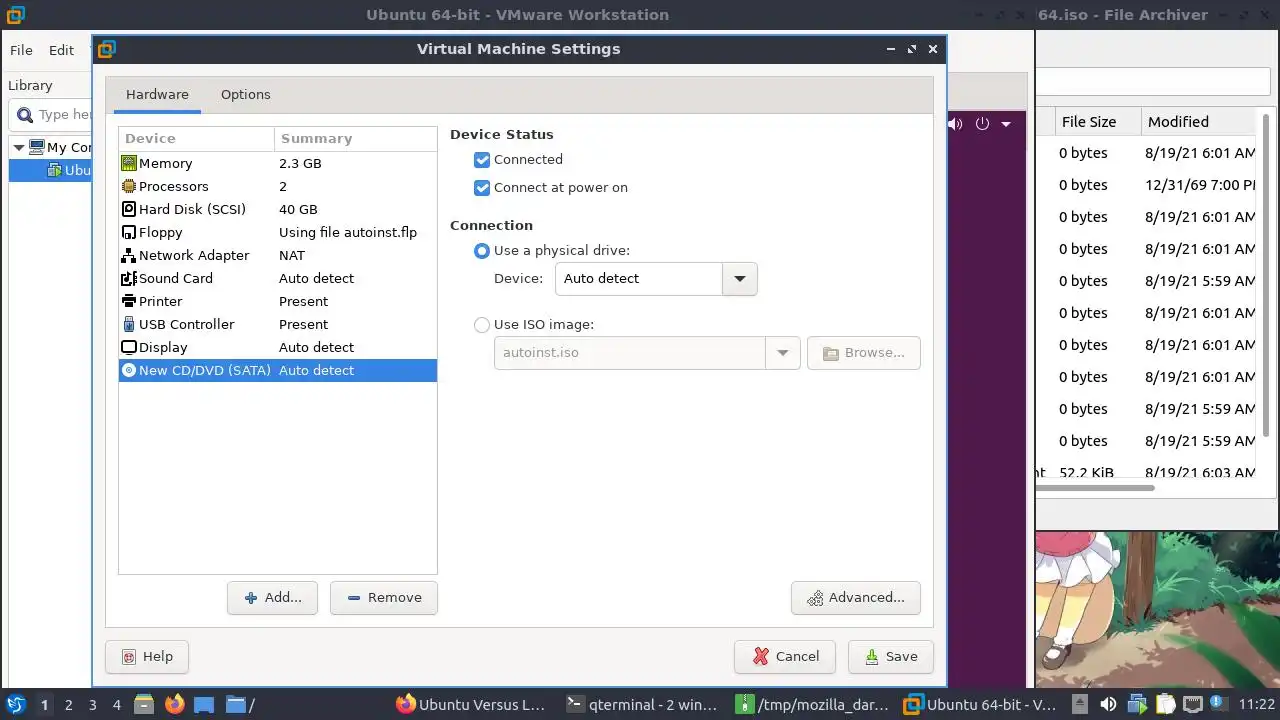Click the sound icon in VMware toolbar
This screenshot has width=1280, height=720.
[x=955, y=124]
